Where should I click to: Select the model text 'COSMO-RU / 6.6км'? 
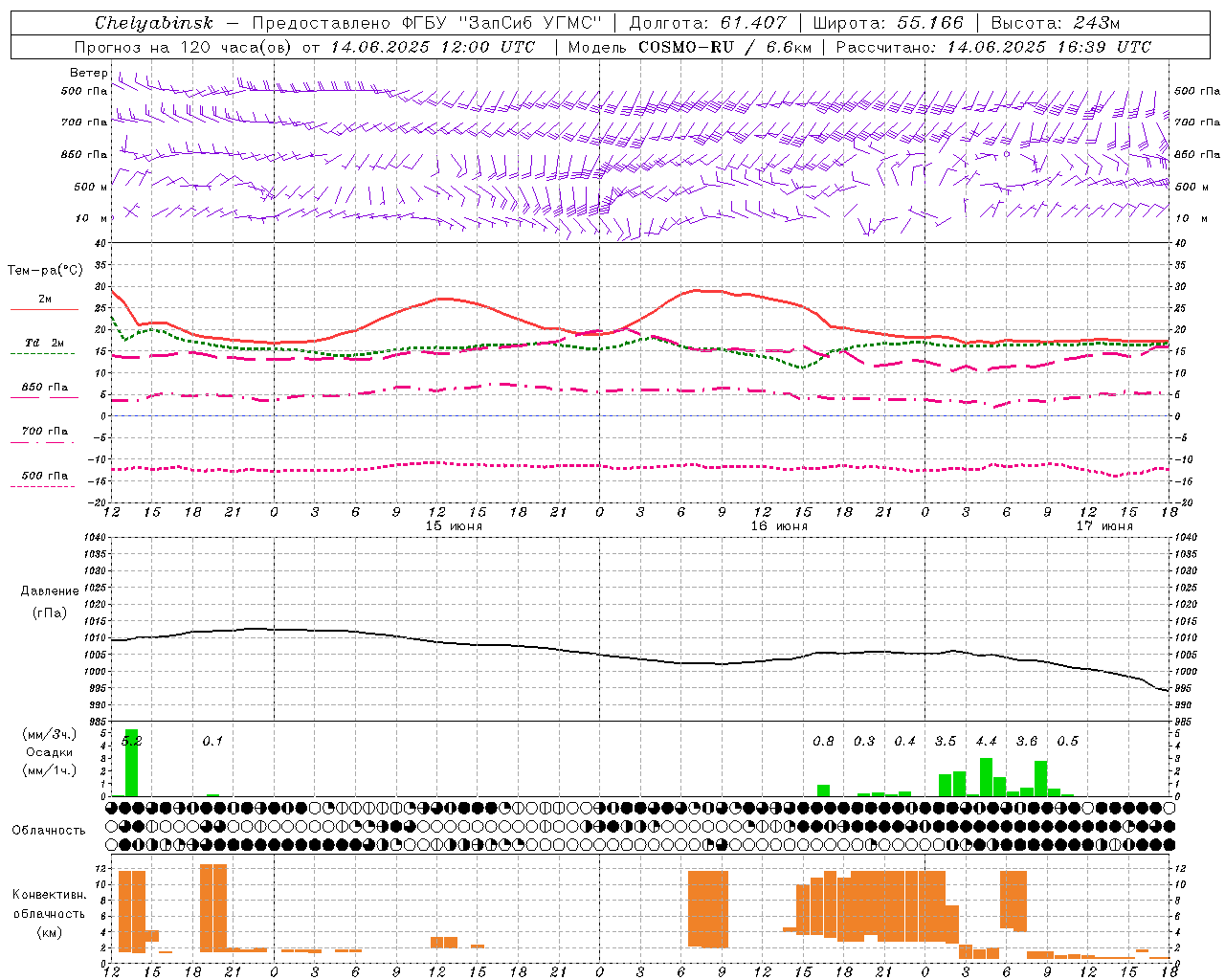pyautogui.click(x=725, y=47)
